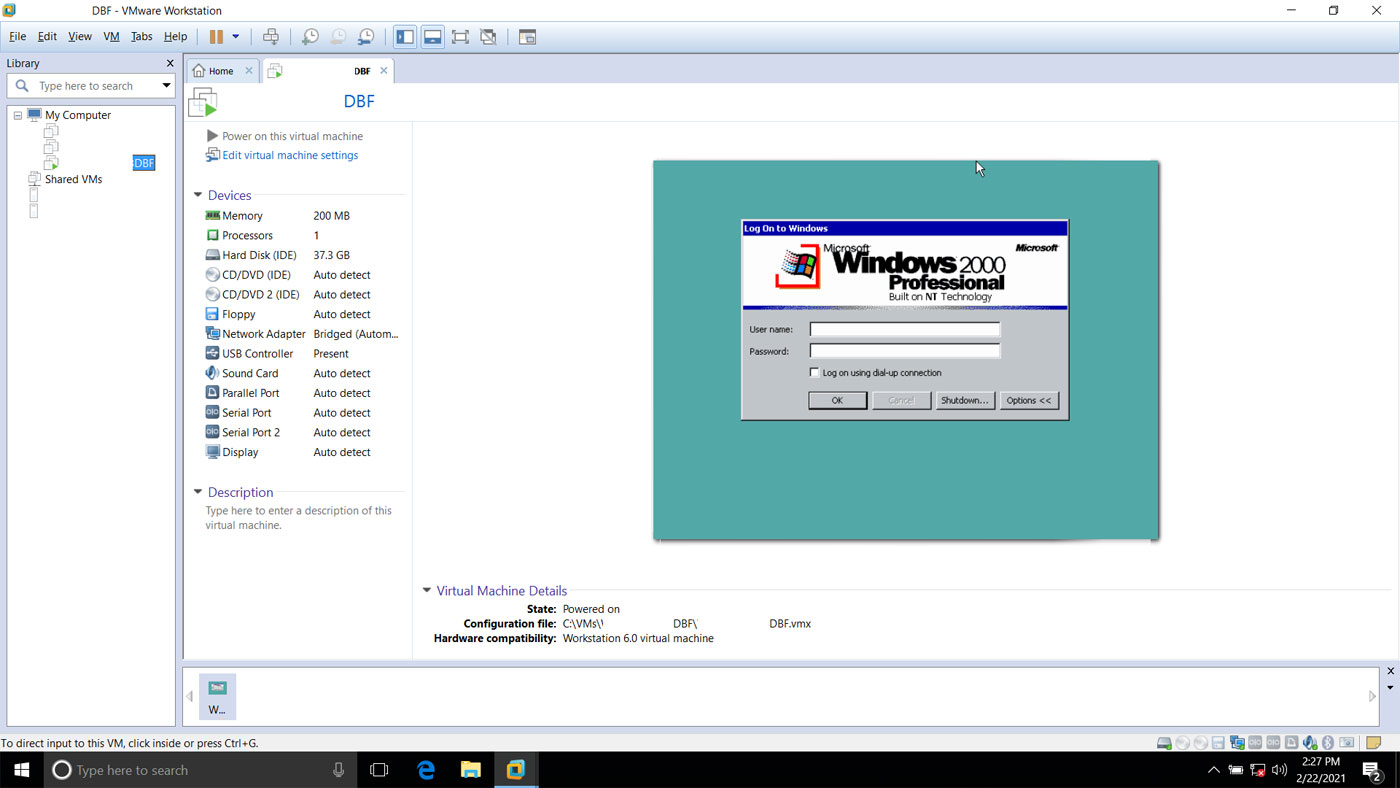The height and width of the screenshot is (788, 1400).
Task: Take a snapshot of this virtual machine
Action: [x=310, y=37]
